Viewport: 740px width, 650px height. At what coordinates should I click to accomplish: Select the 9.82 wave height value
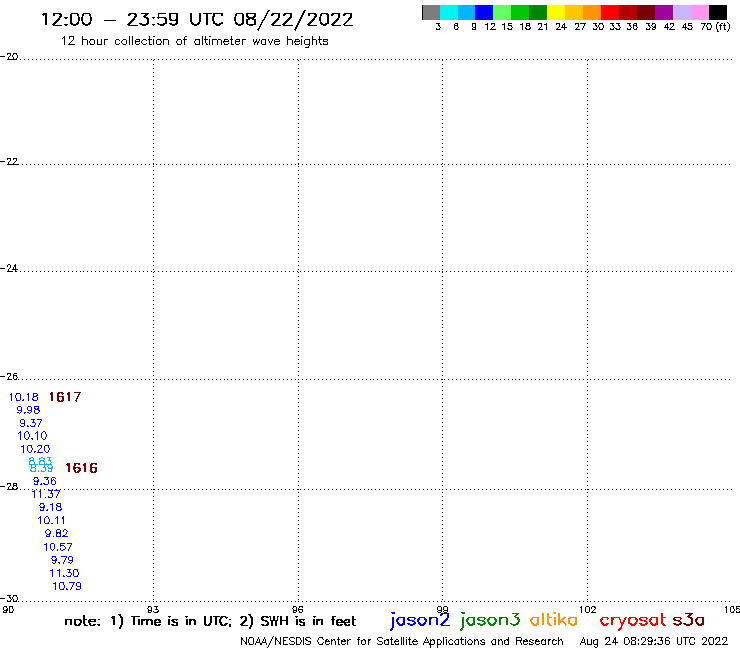click(x=56, y=533)
